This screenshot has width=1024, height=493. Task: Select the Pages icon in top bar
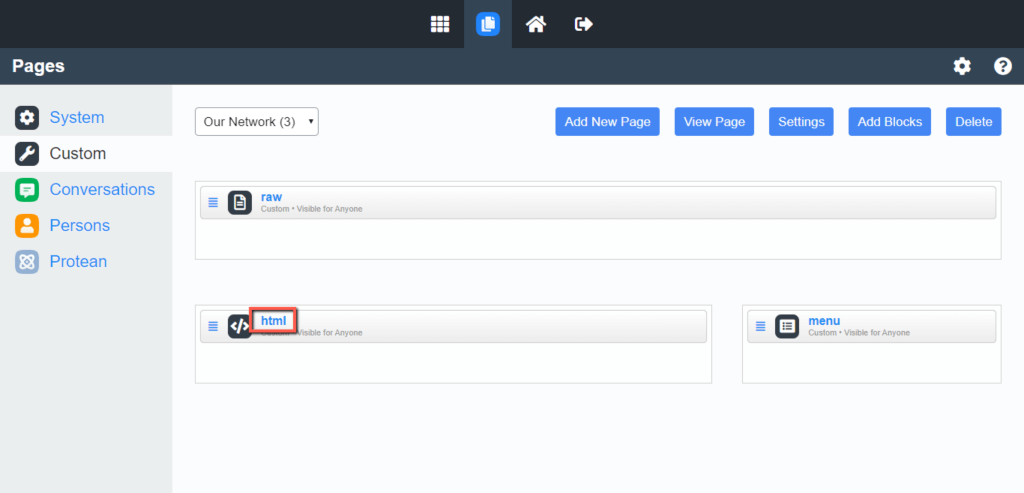488,24
